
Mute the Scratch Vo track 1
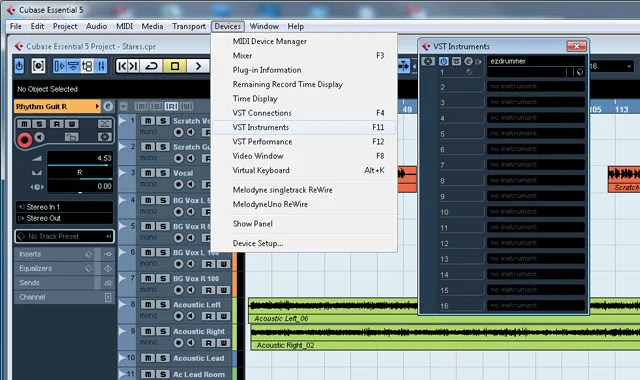tap(148, 120)
